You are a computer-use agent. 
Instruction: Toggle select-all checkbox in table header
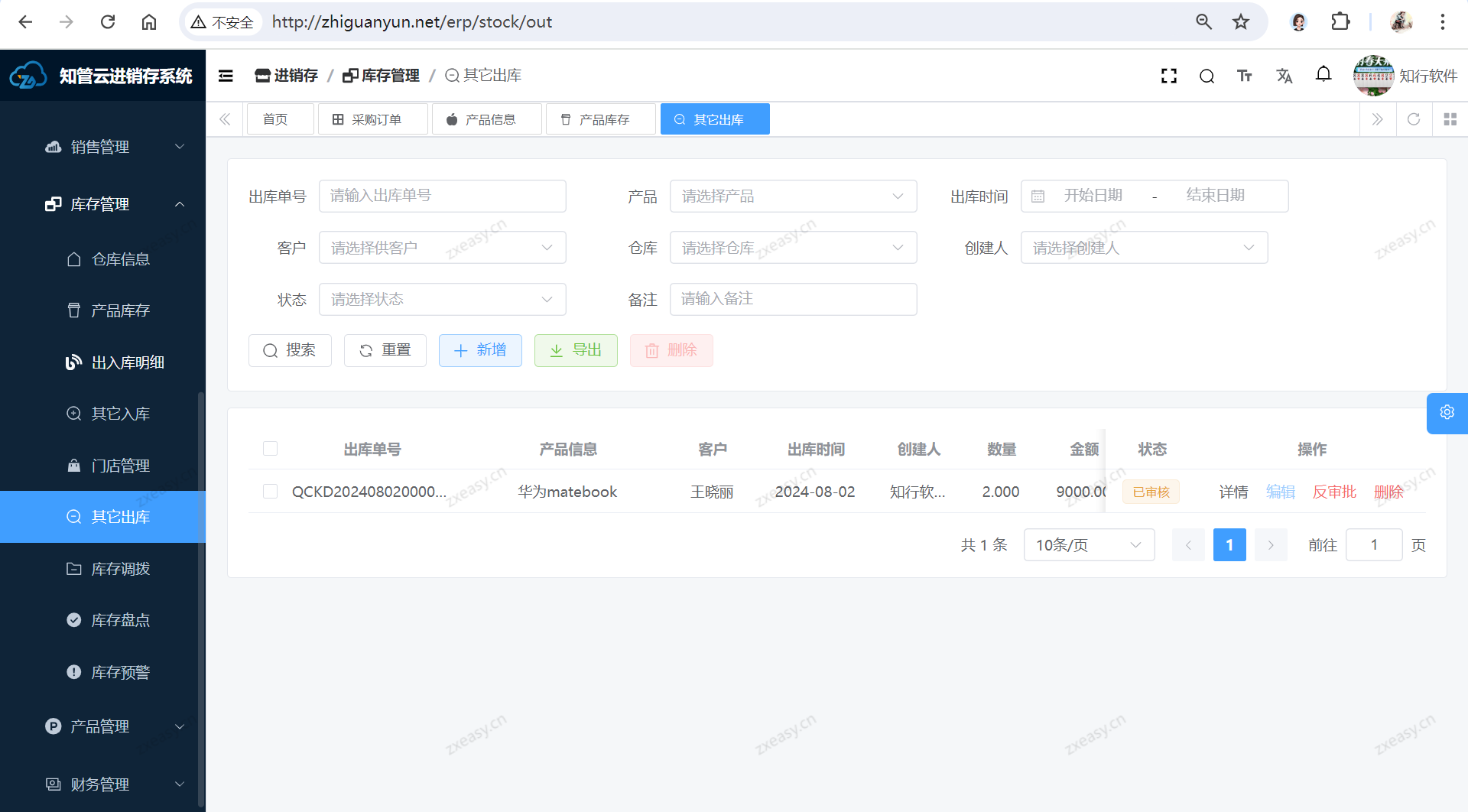[x=271, y=449]
